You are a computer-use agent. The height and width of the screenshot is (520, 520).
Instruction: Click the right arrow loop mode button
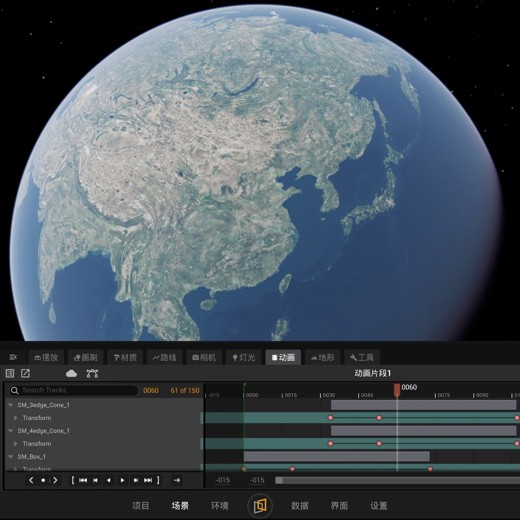click(177, 480)
